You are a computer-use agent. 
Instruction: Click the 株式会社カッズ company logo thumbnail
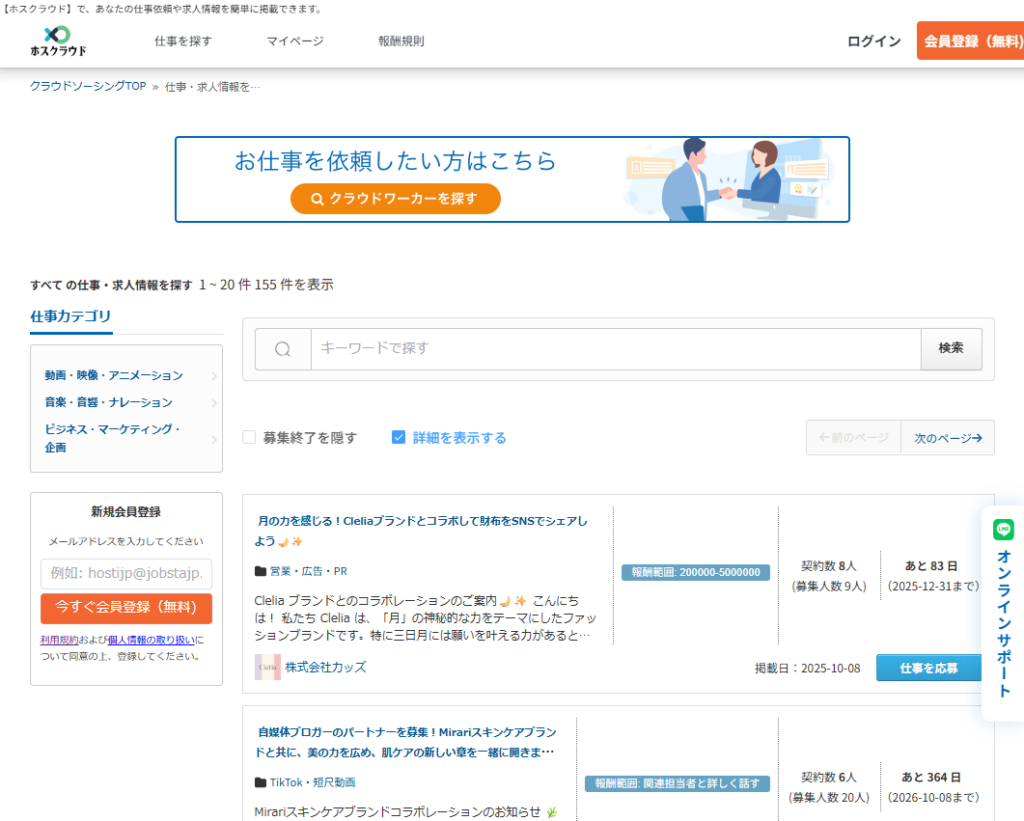pyautogui.click(x=267, y=667)
